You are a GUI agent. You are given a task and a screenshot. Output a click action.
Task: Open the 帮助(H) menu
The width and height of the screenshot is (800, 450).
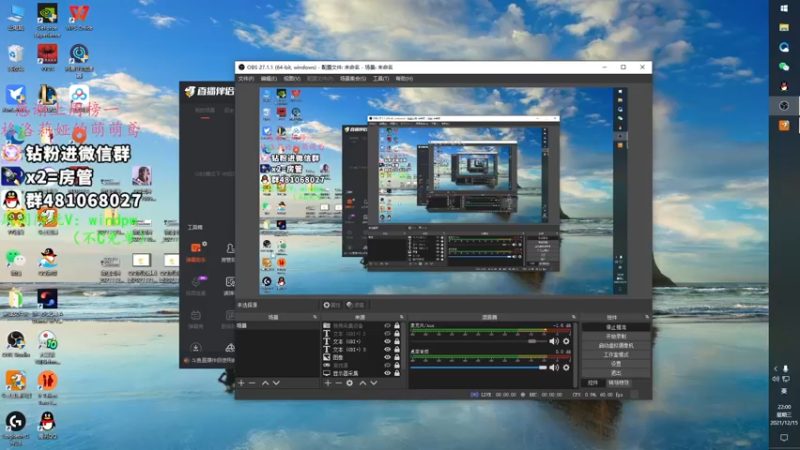[404, 79]
